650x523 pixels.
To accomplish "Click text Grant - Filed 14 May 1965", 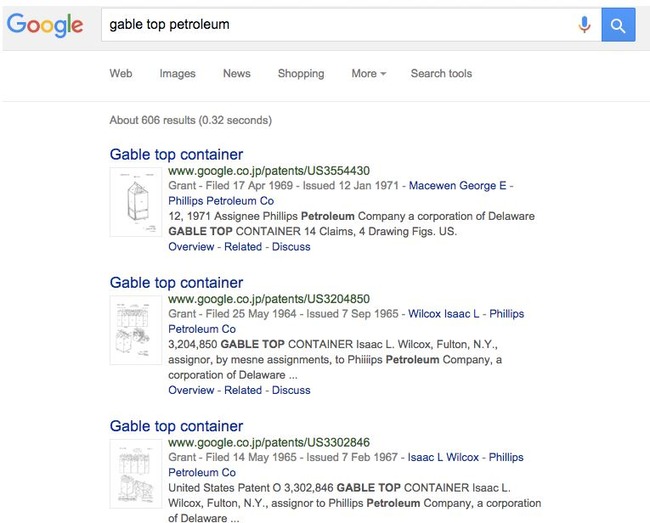I will point(232,457).
